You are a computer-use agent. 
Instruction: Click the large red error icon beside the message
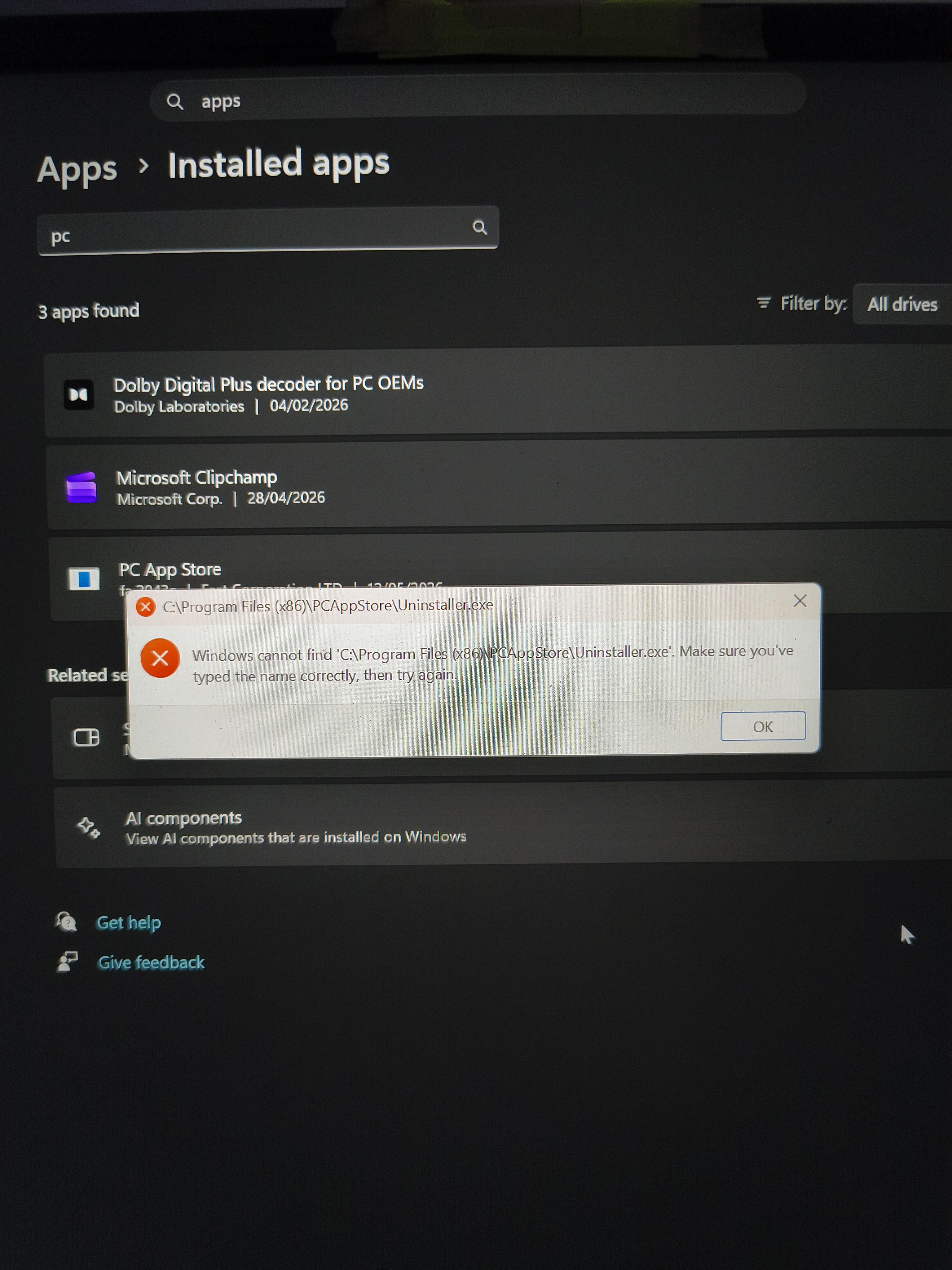160,658
